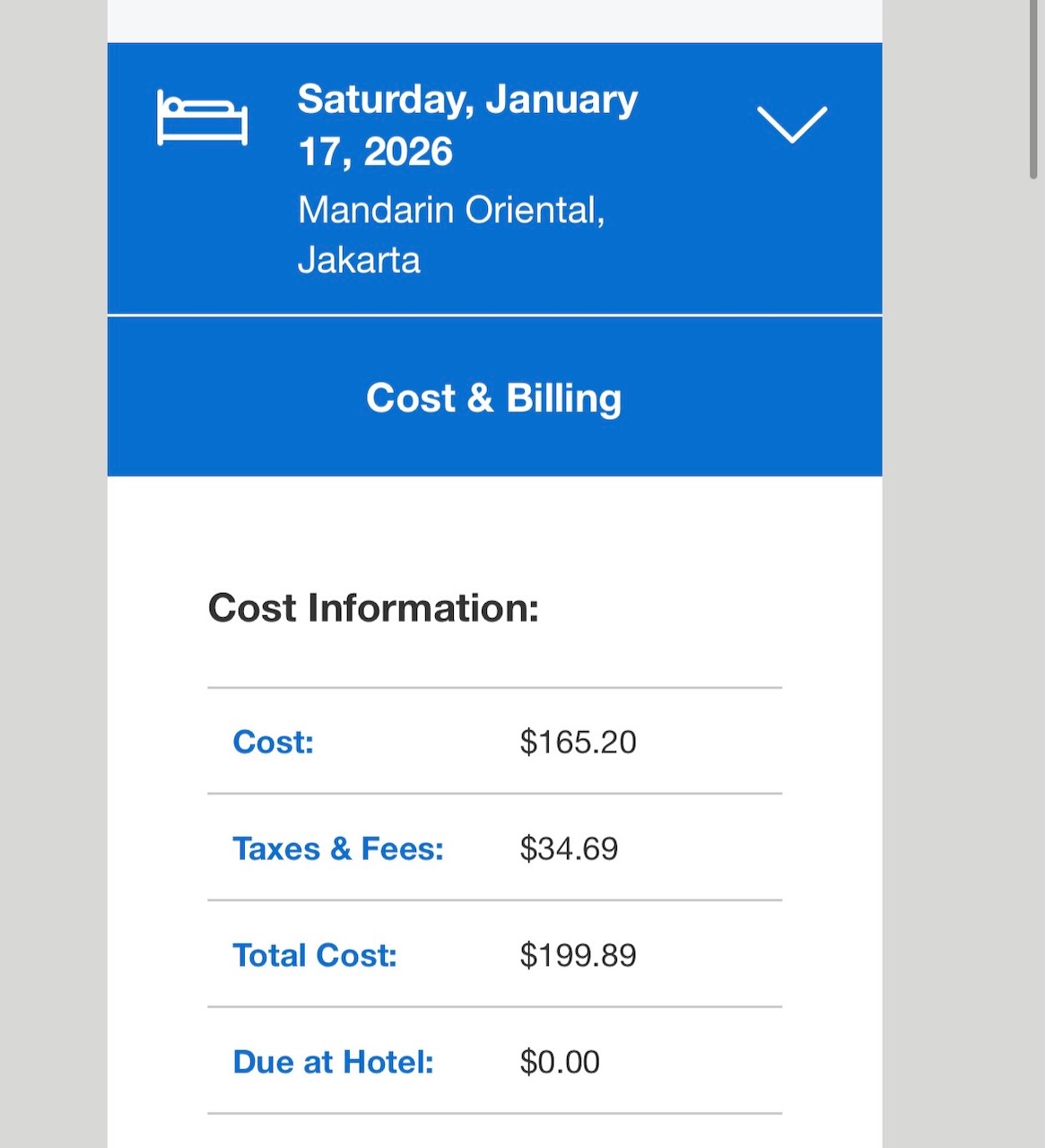This screenshot has height=1148, width=1045.
Task: Click the hotel bed icon
Action: [x=202, y=117]
